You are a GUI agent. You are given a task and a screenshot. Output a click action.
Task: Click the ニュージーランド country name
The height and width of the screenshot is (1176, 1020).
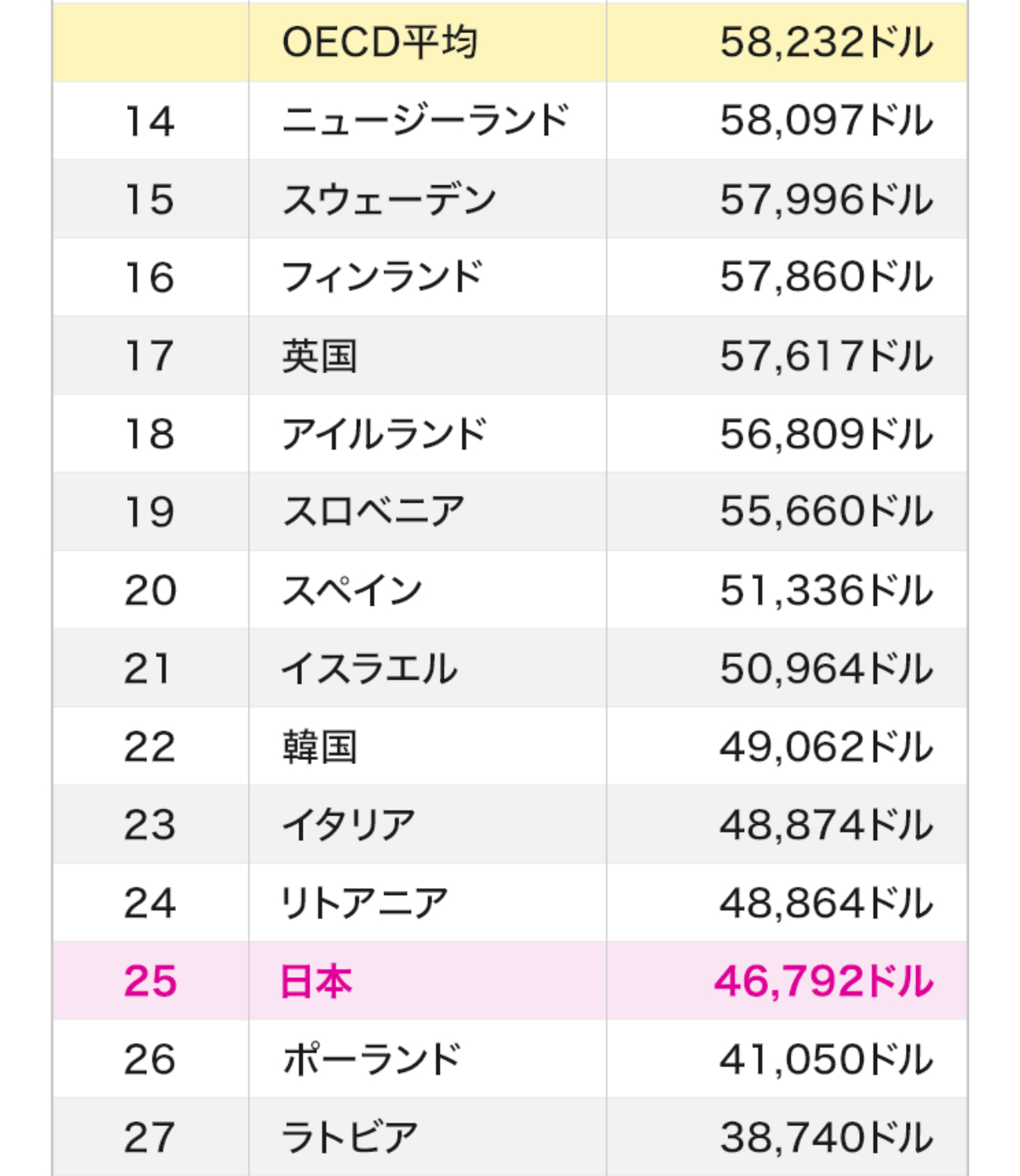(x=425, y=121)
